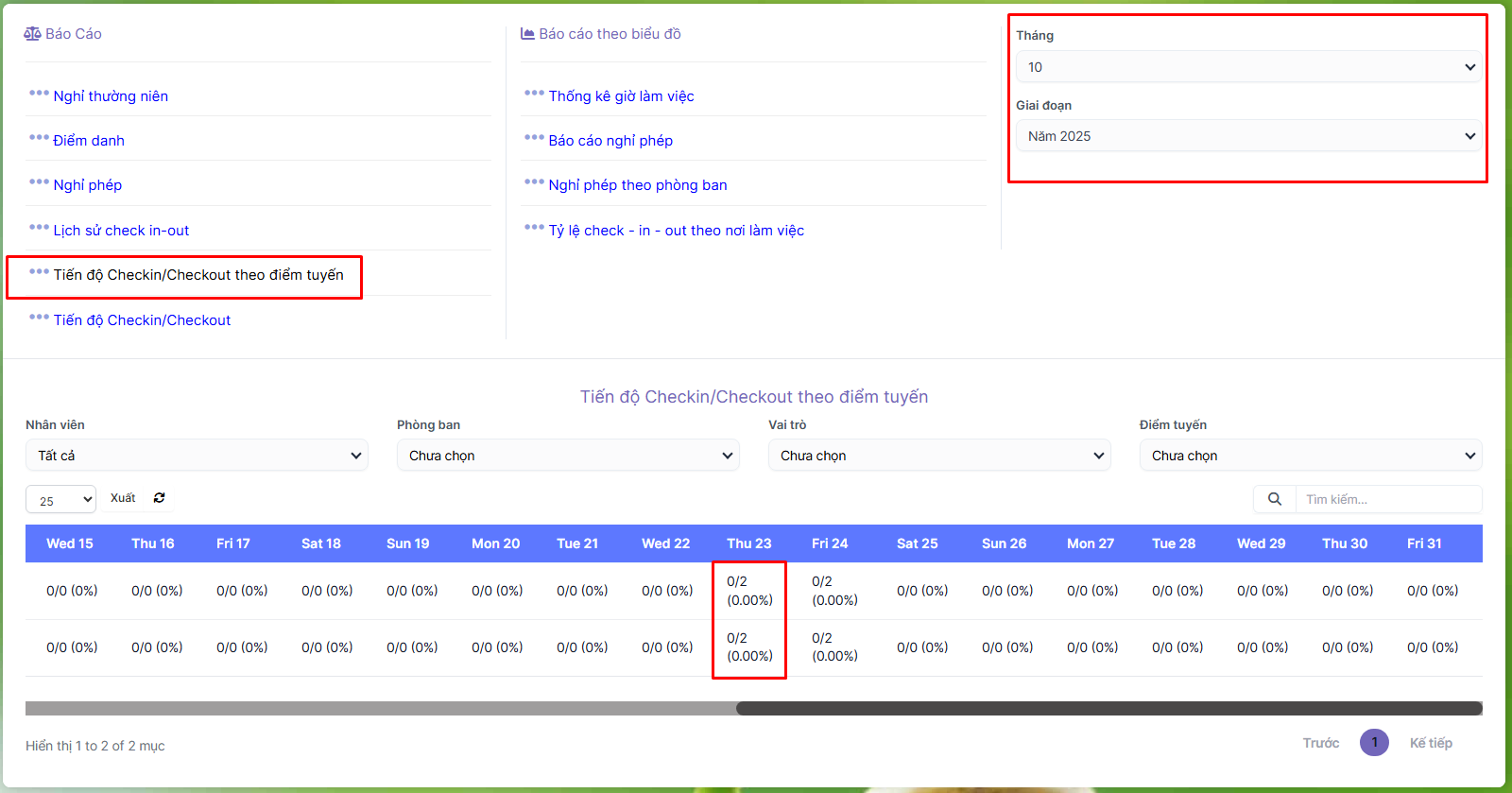Viewport: 1512px width, 793px height.
Task: Open the Nghỉ thường niên report
Action: click(111, 96)
